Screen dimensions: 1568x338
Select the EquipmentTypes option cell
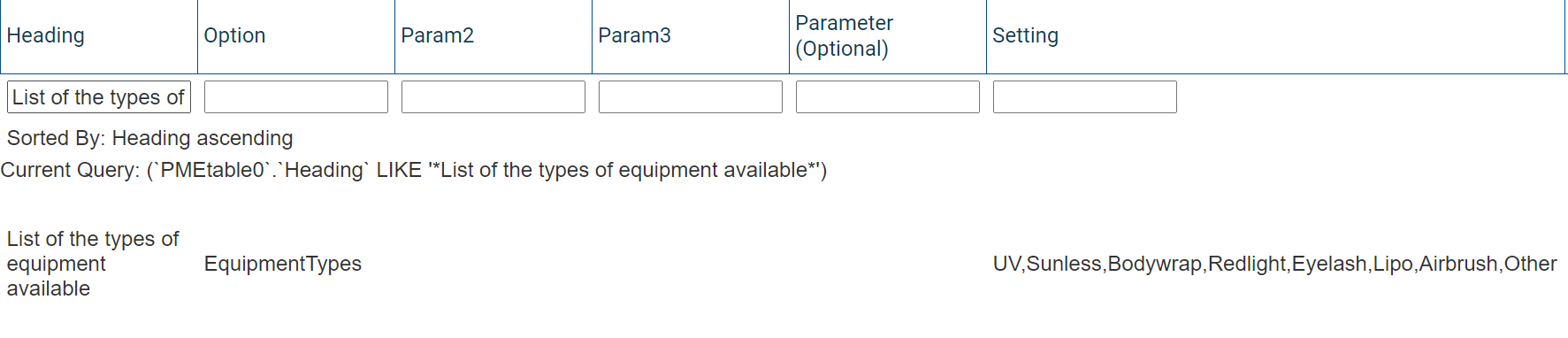(283, 264)
